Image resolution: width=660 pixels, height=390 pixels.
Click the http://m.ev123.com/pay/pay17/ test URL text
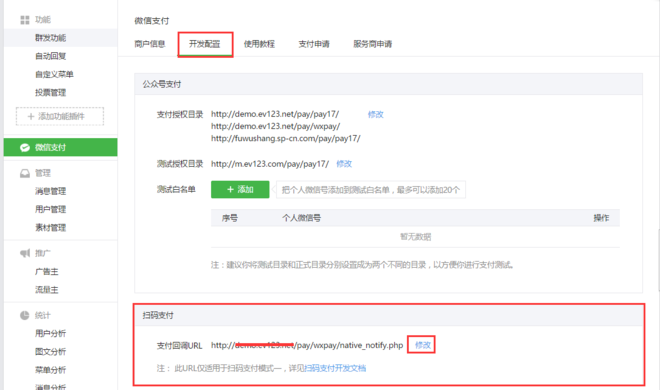click(270, 164)
